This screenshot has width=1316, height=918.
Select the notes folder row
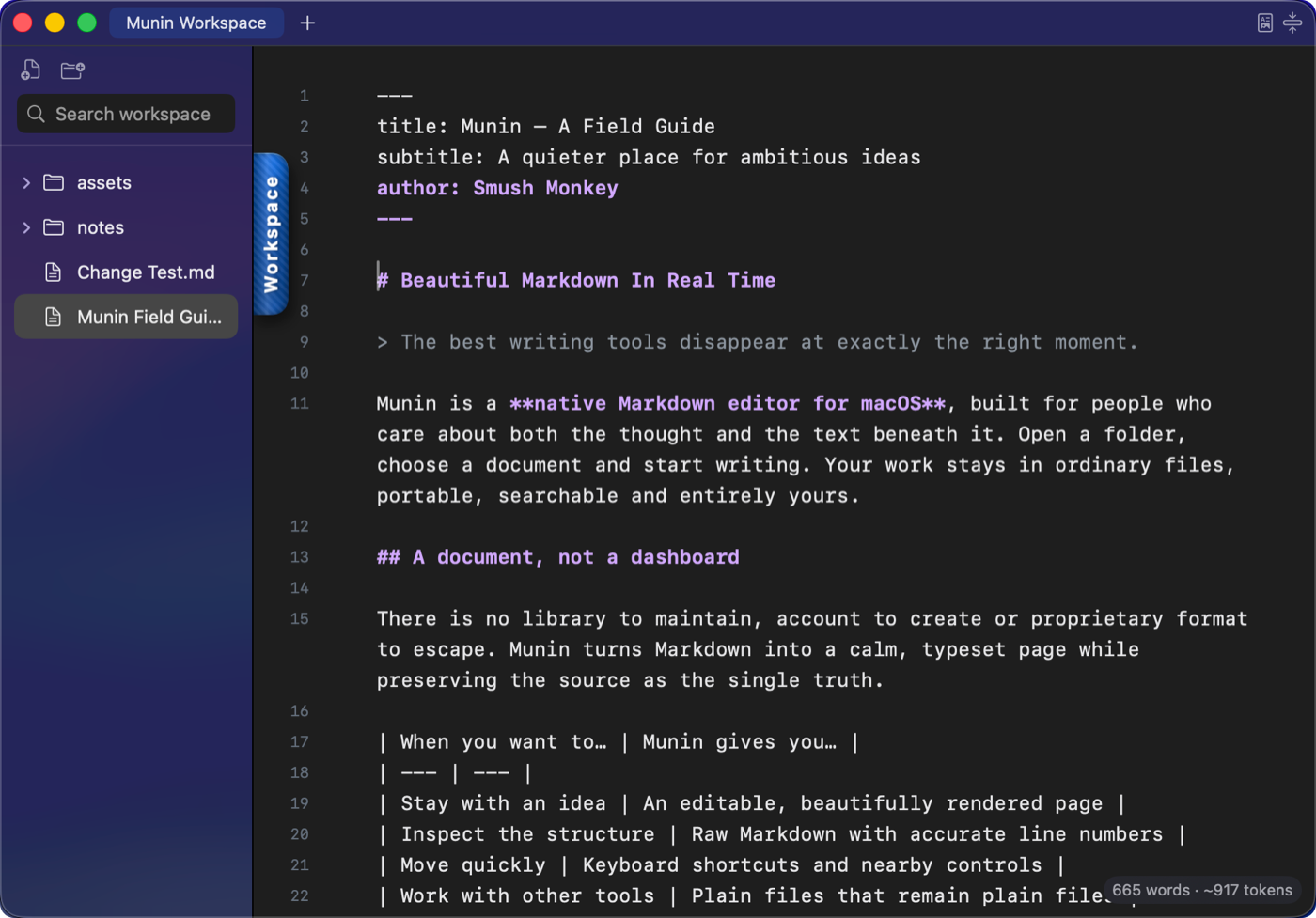tap(126, 227)
